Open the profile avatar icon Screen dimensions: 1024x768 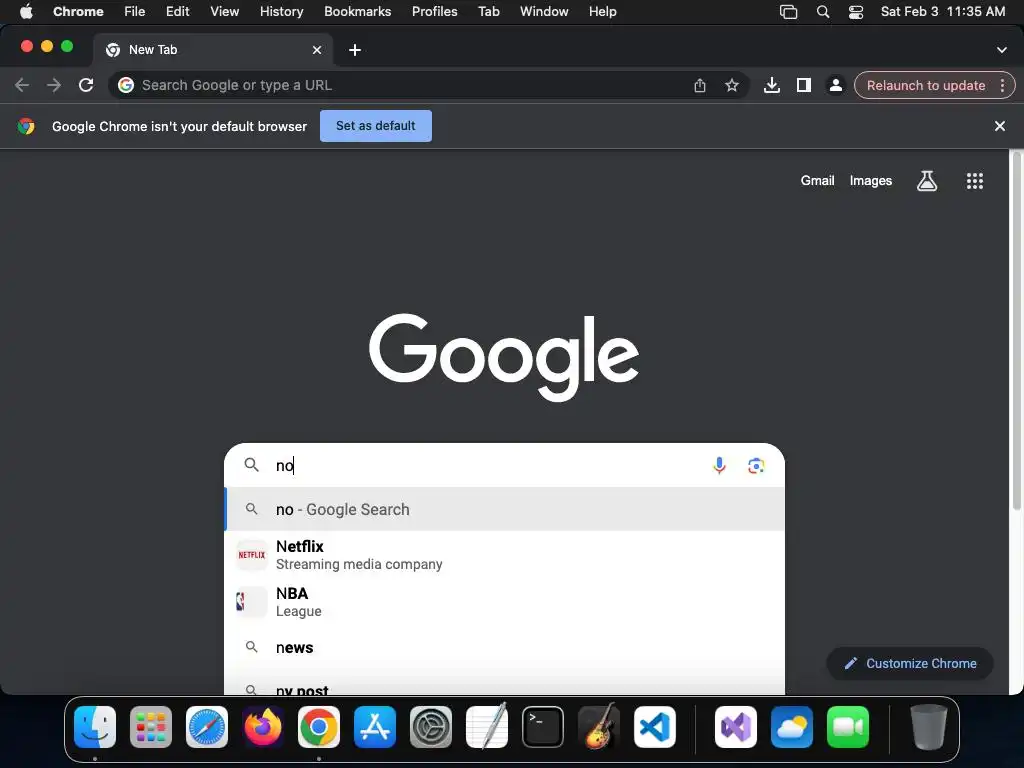point(835,86)
